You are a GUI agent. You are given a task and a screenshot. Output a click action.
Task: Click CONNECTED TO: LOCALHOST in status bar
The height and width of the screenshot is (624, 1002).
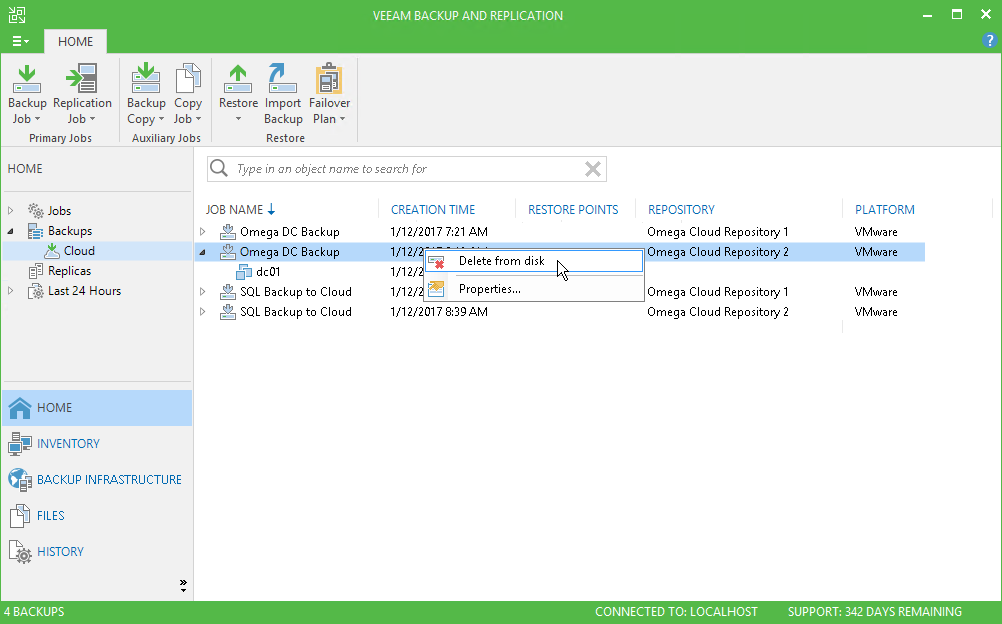(676, 612)
